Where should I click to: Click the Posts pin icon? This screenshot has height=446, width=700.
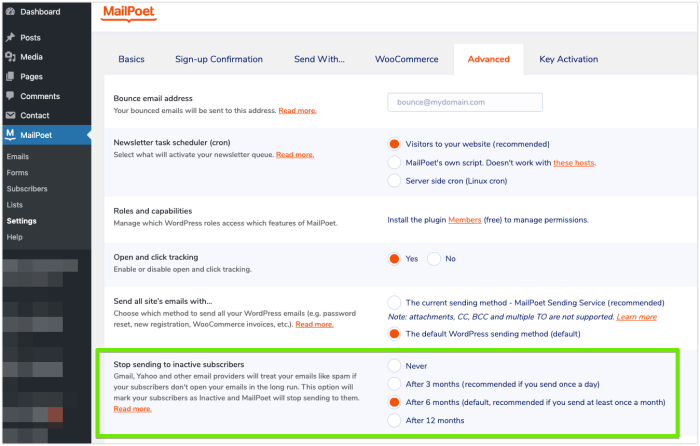pos(10,38)
